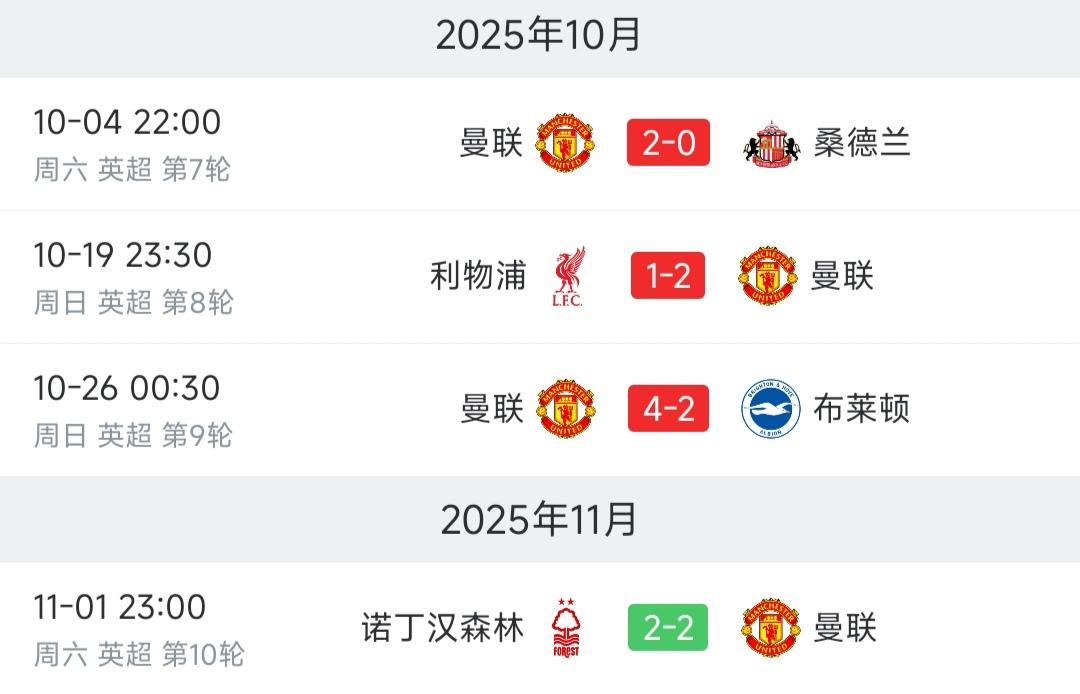This screenshot has height=694, width=1080.
Task: Click the red 1-2 score badge
Action: click(666, 277)
